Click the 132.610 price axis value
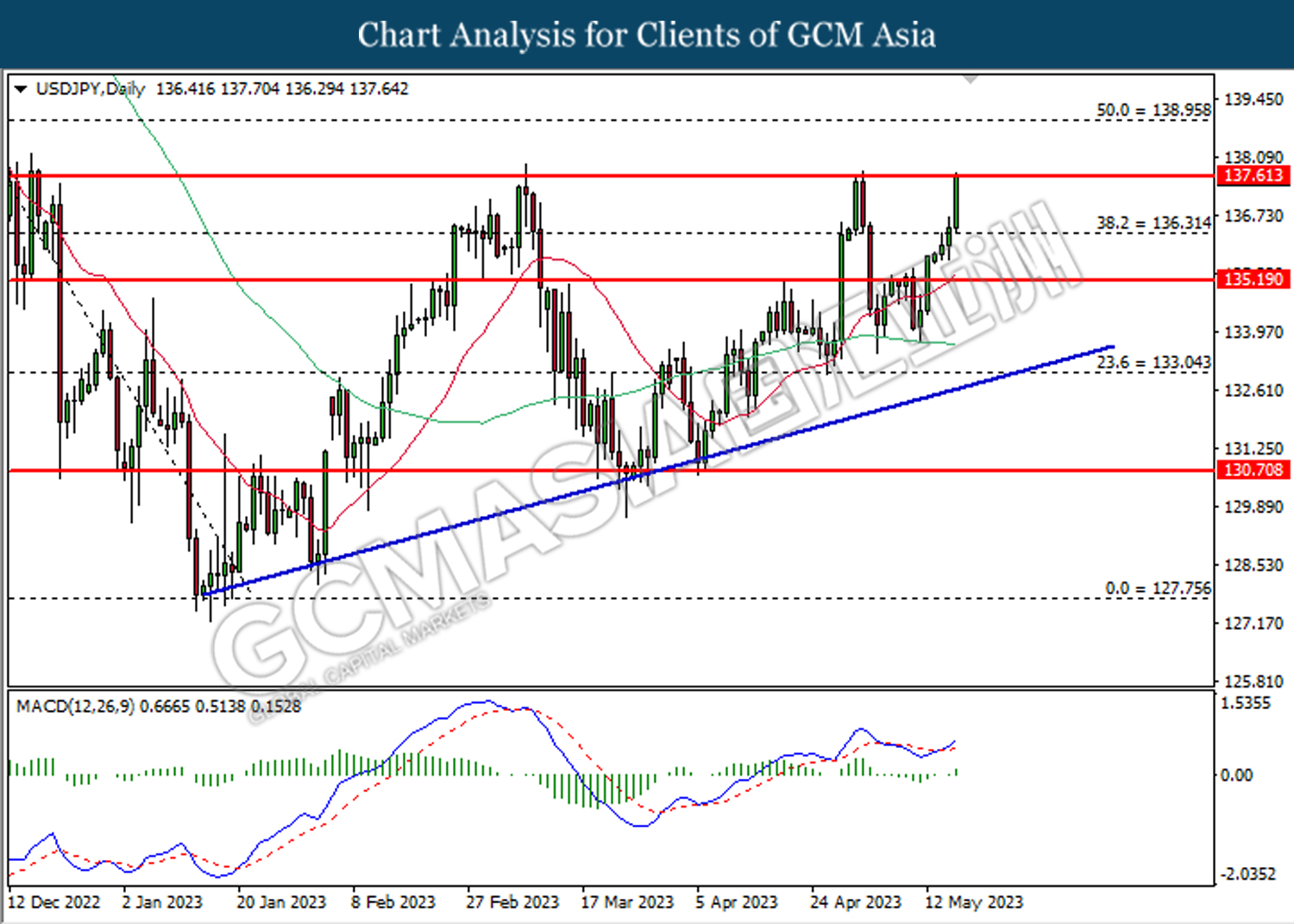1294x924 pixels. (1253, 390)
